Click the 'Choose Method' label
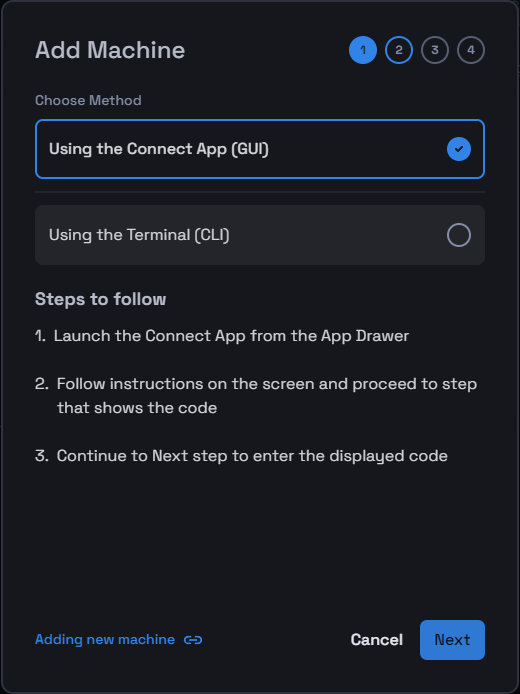520x694 pixels. tap(89, 100)
